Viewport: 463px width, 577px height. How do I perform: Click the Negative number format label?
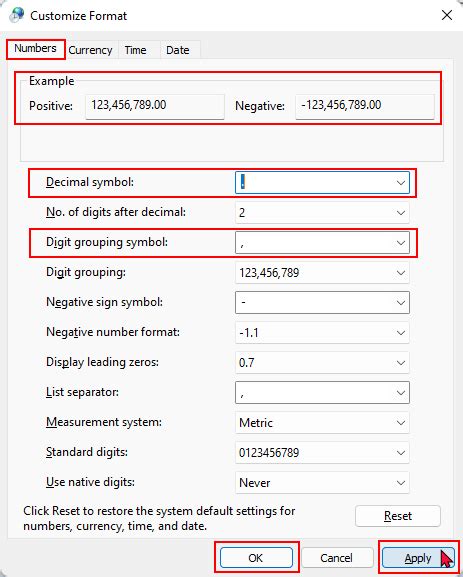(113, 332)
